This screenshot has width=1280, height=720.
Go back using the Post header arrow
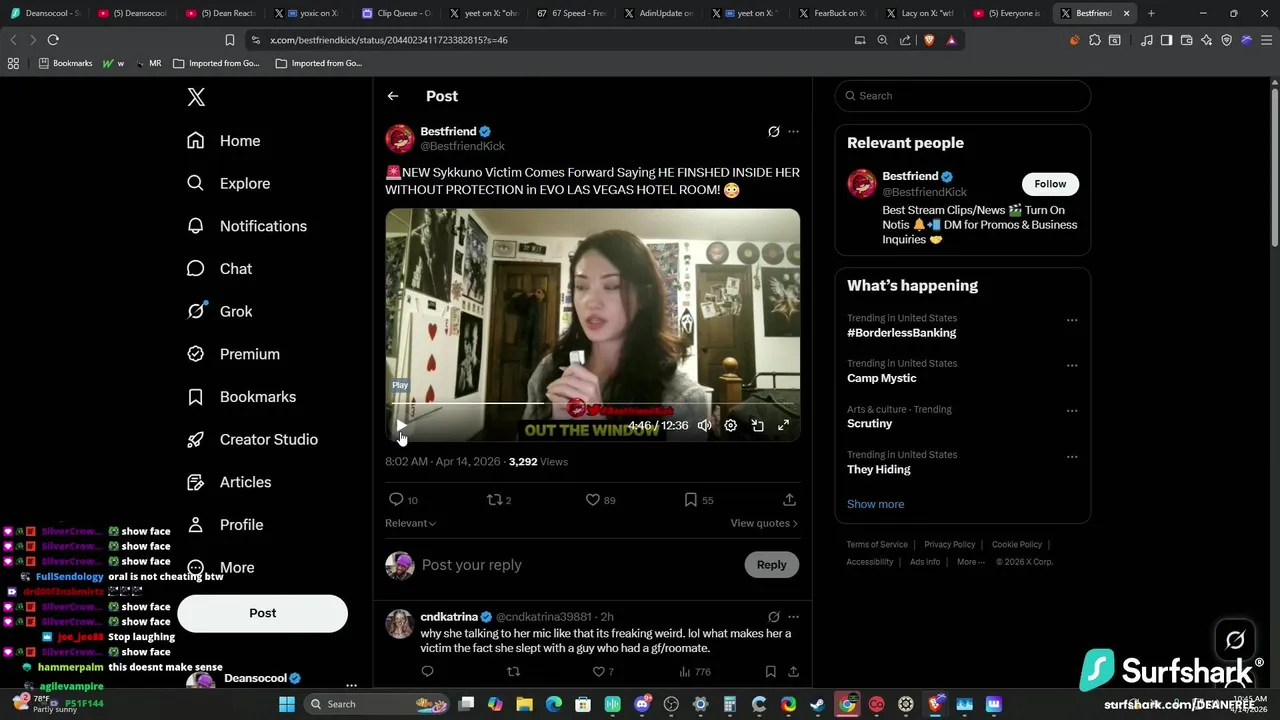[393, 96]
